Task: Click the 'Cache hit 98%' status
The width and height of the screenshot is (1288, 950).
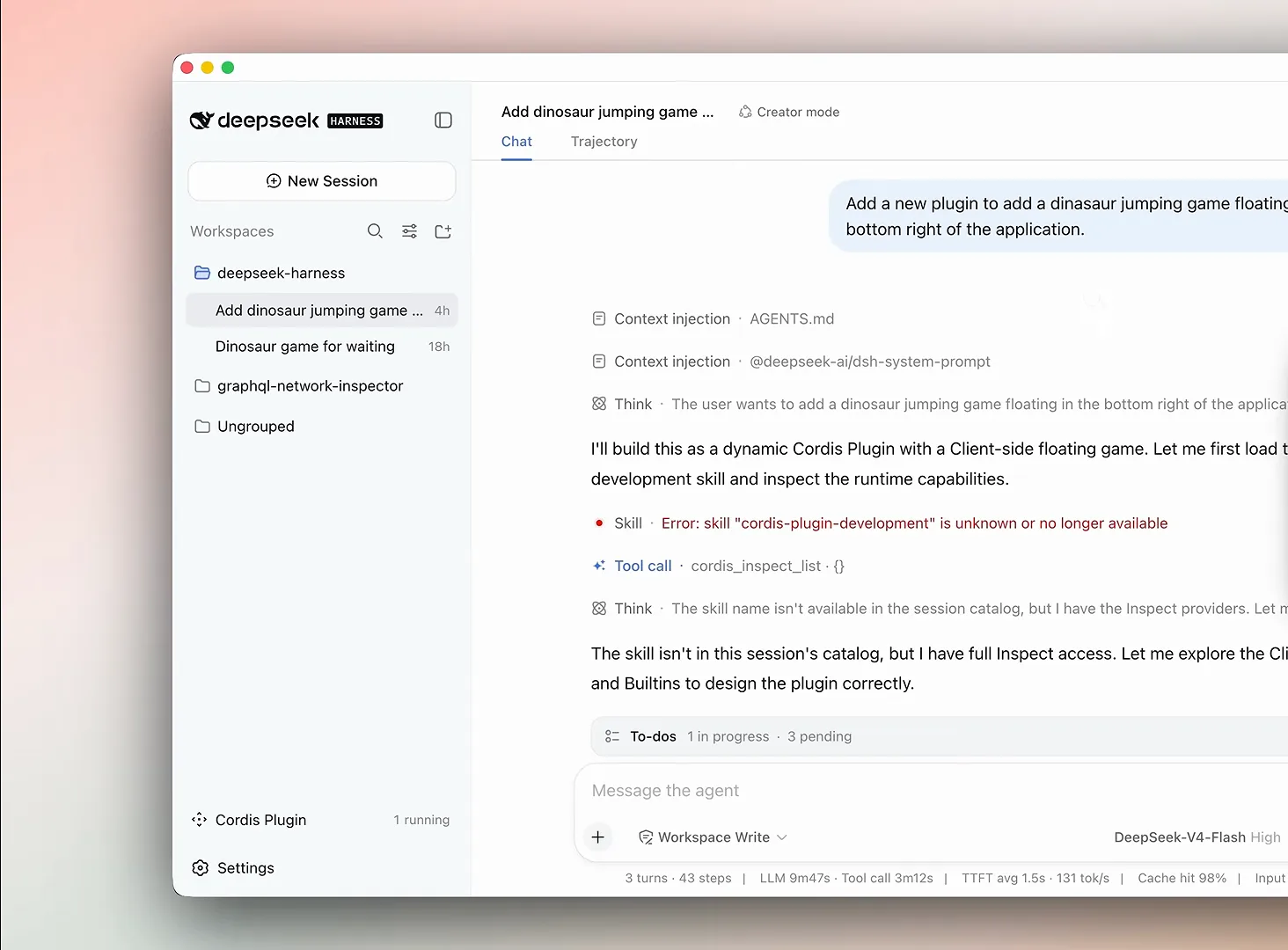Action: click(1182, 879)
